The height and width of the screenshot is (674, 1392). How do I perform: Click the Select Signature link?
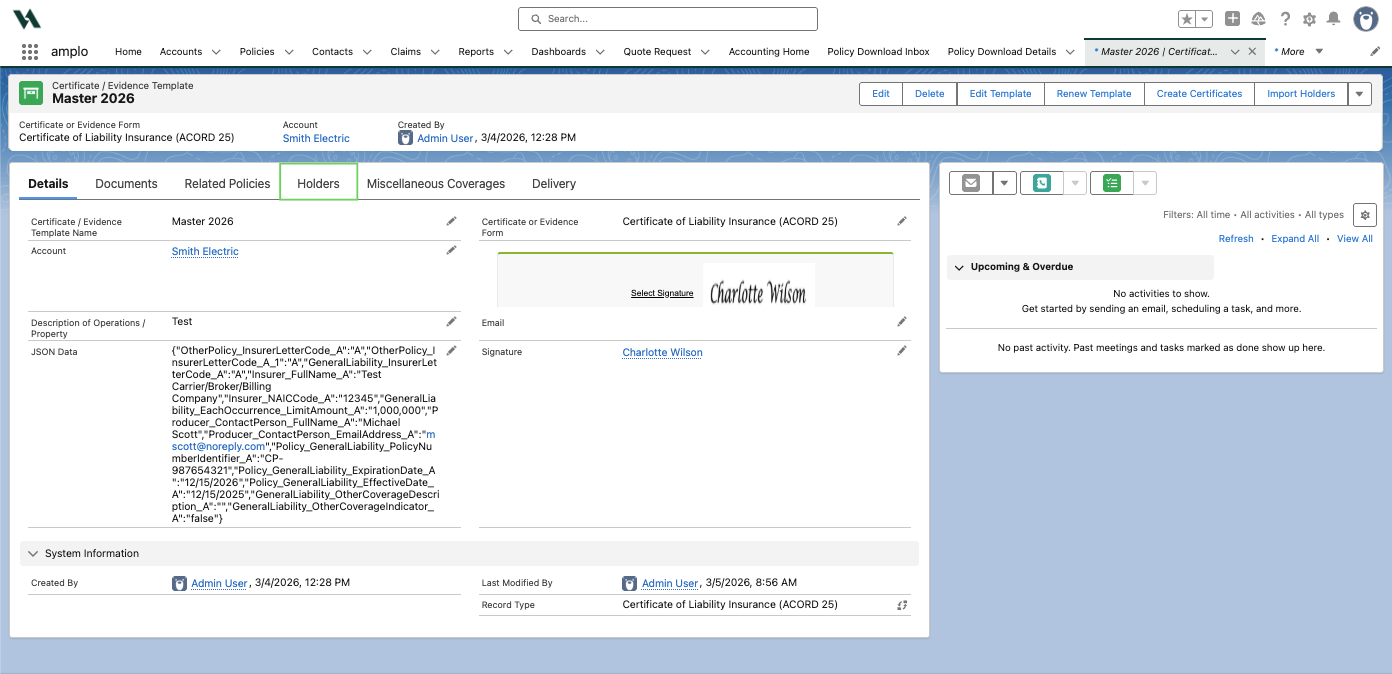662,293
